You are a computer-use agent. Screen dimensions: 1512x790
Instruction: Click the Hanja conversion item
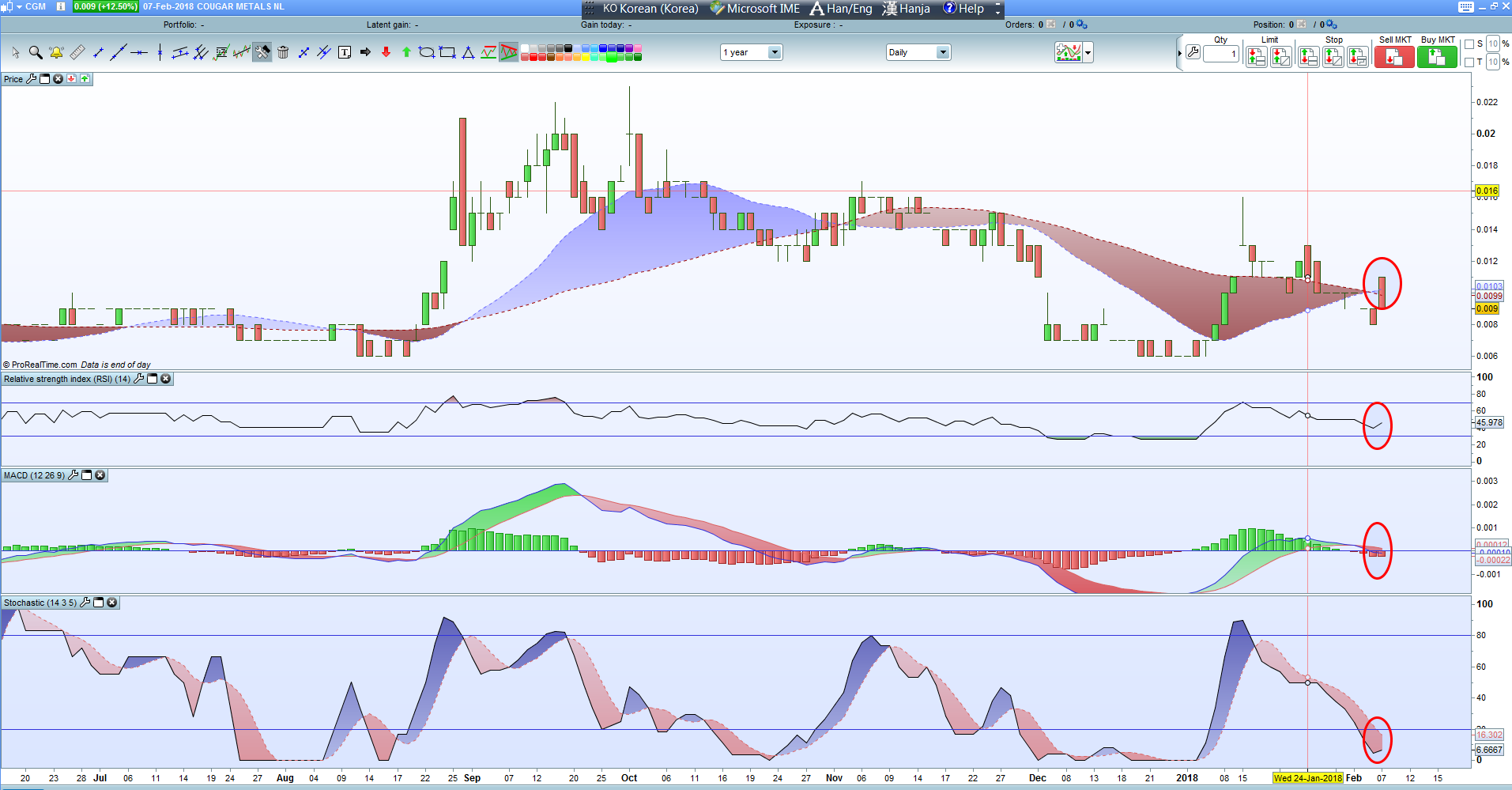click(906, 9)
